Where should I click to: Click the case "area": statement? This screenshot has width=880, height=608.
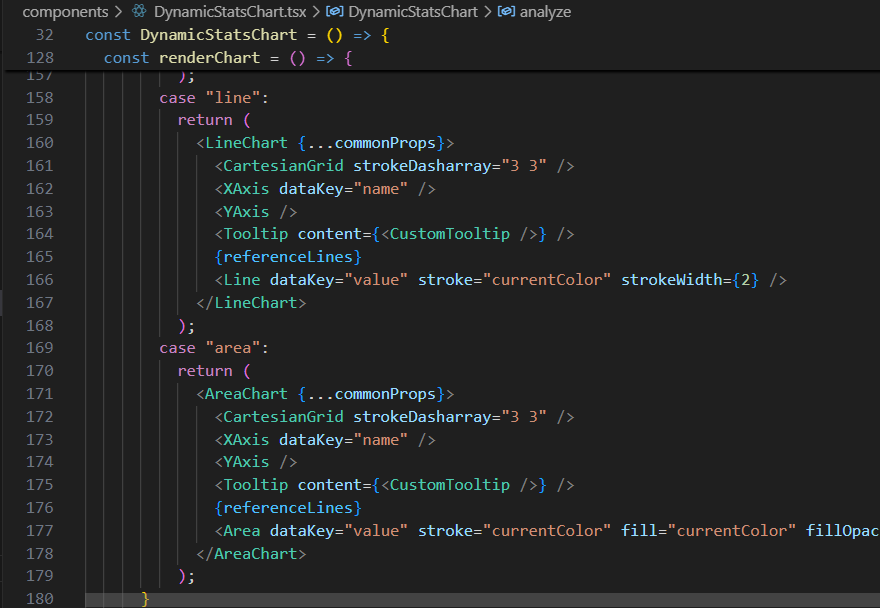pos(214,348)
